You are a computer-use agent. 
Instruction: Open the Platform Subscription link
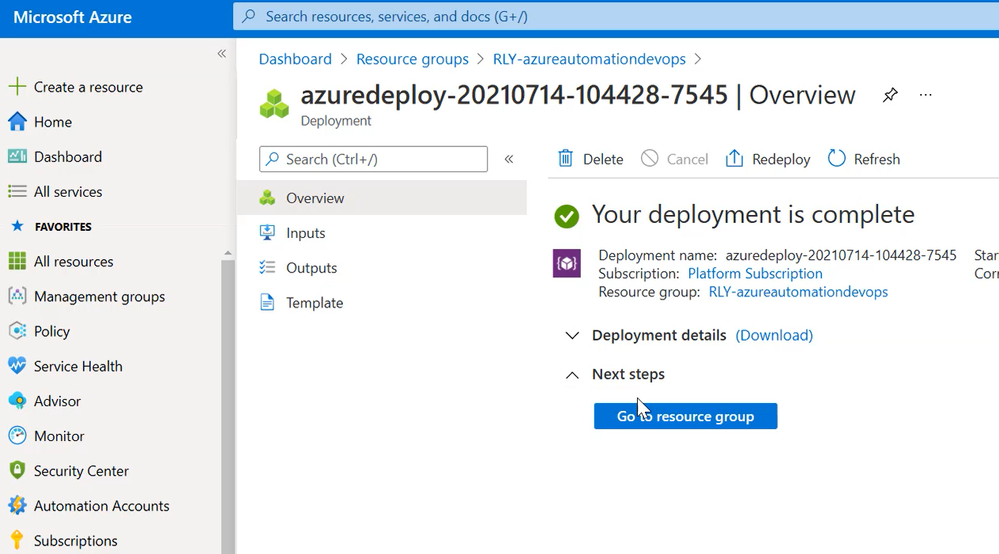(755, 273)
